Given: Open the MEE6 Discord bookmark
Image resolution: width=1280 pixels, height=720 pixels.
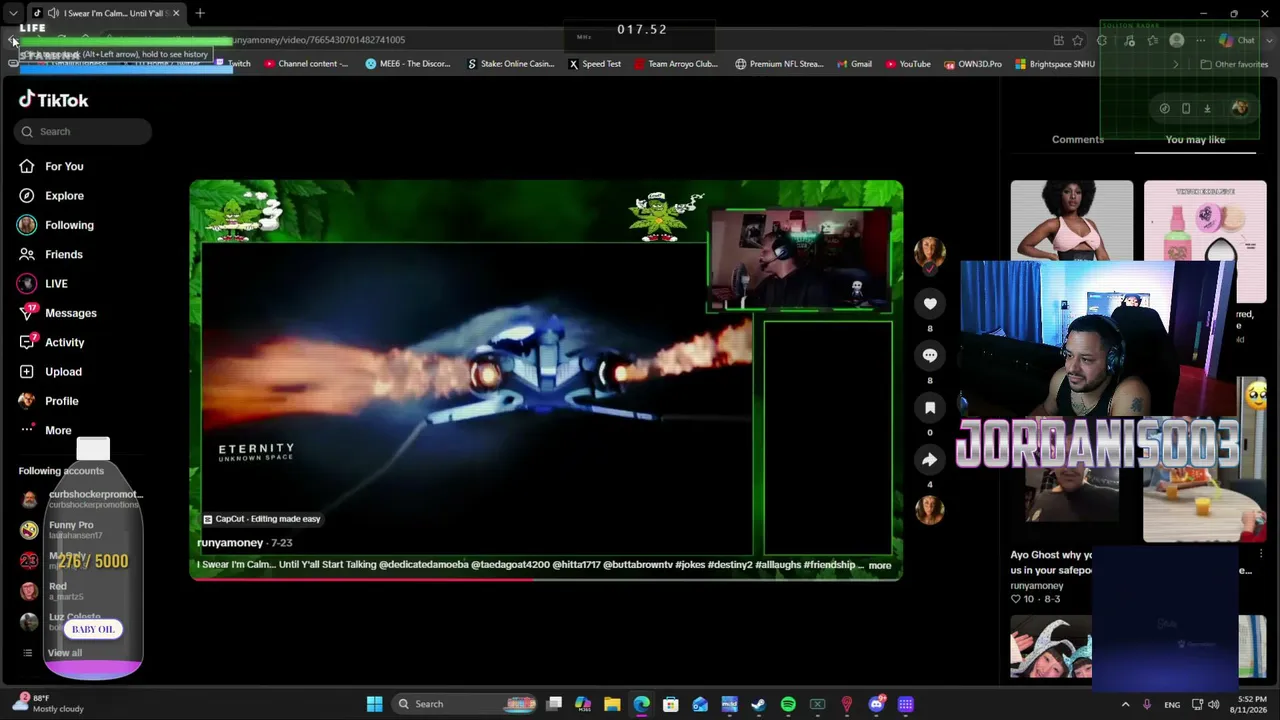Looking at the screenshot, I should coord(409,64).
